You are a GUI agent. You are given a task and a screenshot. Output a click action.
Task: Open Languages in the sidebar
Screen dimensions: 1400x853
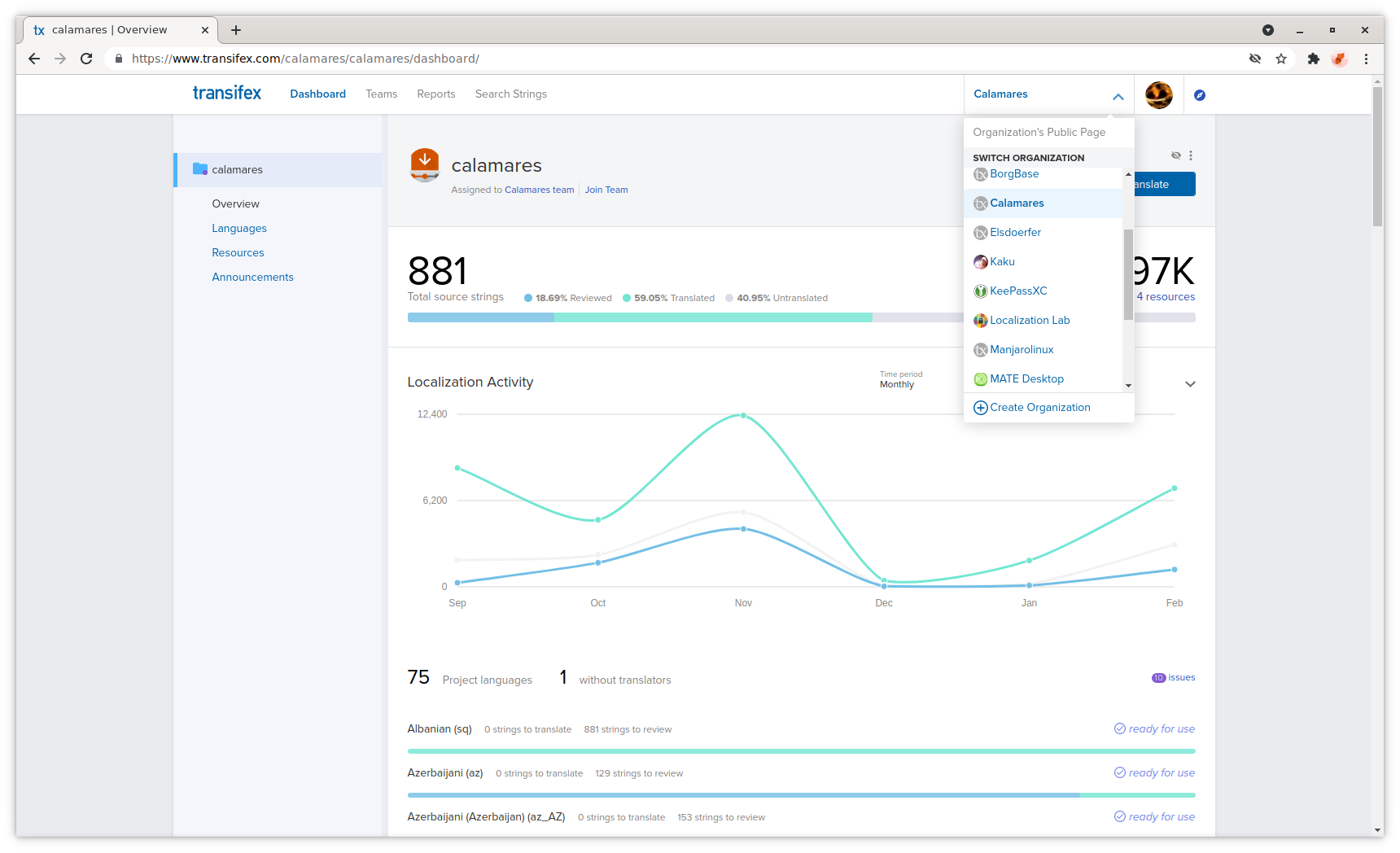[x=239, y=229]
